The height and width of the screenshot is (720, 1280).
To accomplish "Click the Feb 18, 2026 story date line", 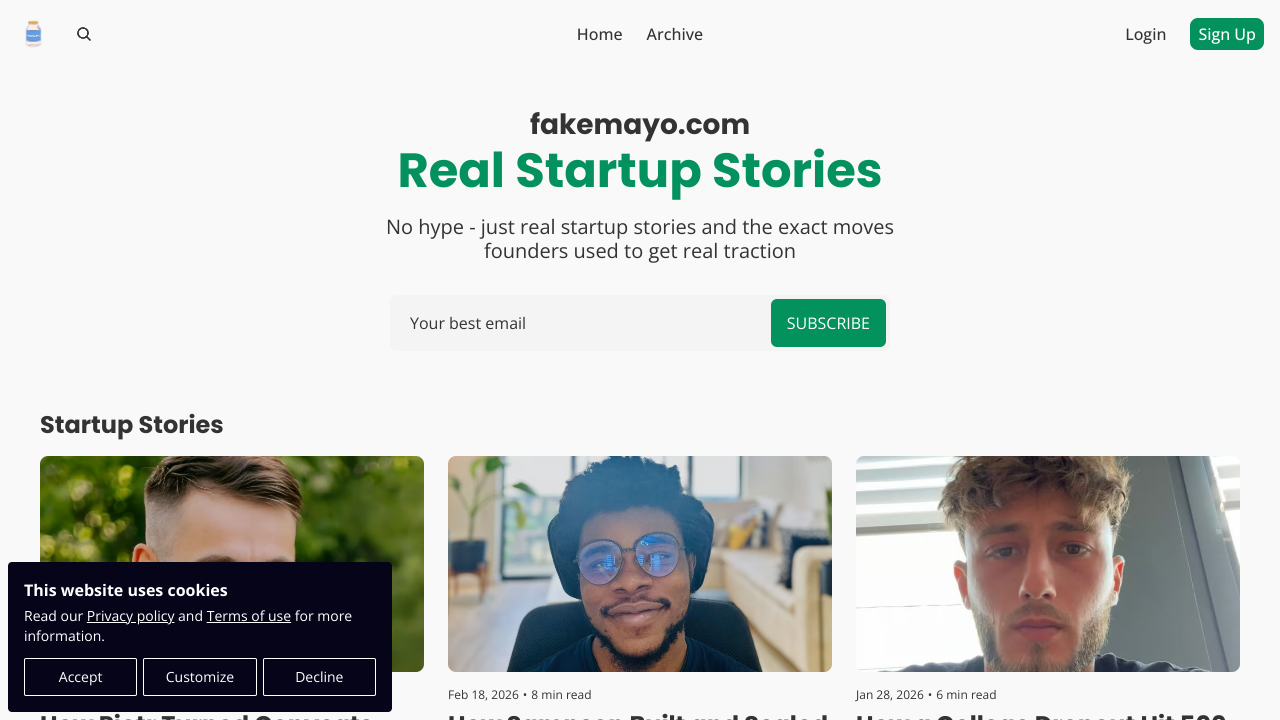I will 520,694.
